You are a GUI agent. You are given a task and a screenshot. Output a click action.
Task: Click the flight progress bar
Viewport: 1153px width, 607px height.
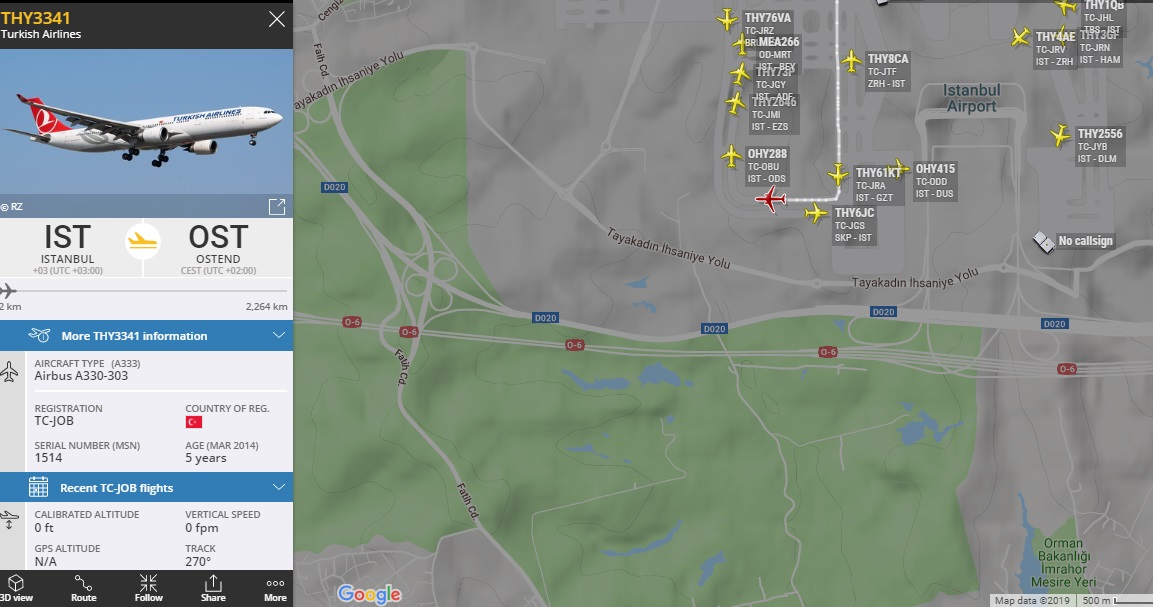146,291
